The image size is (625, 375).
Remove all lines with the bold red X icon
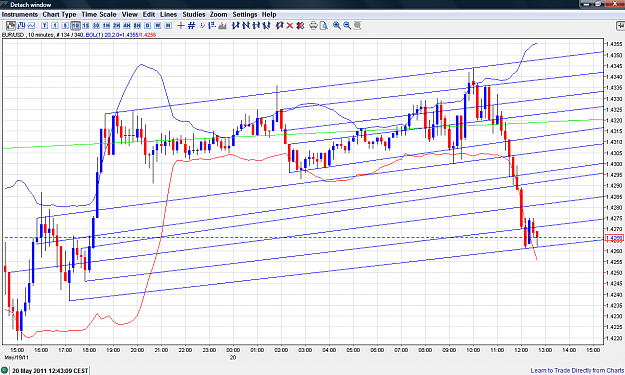tap(300, 26)
